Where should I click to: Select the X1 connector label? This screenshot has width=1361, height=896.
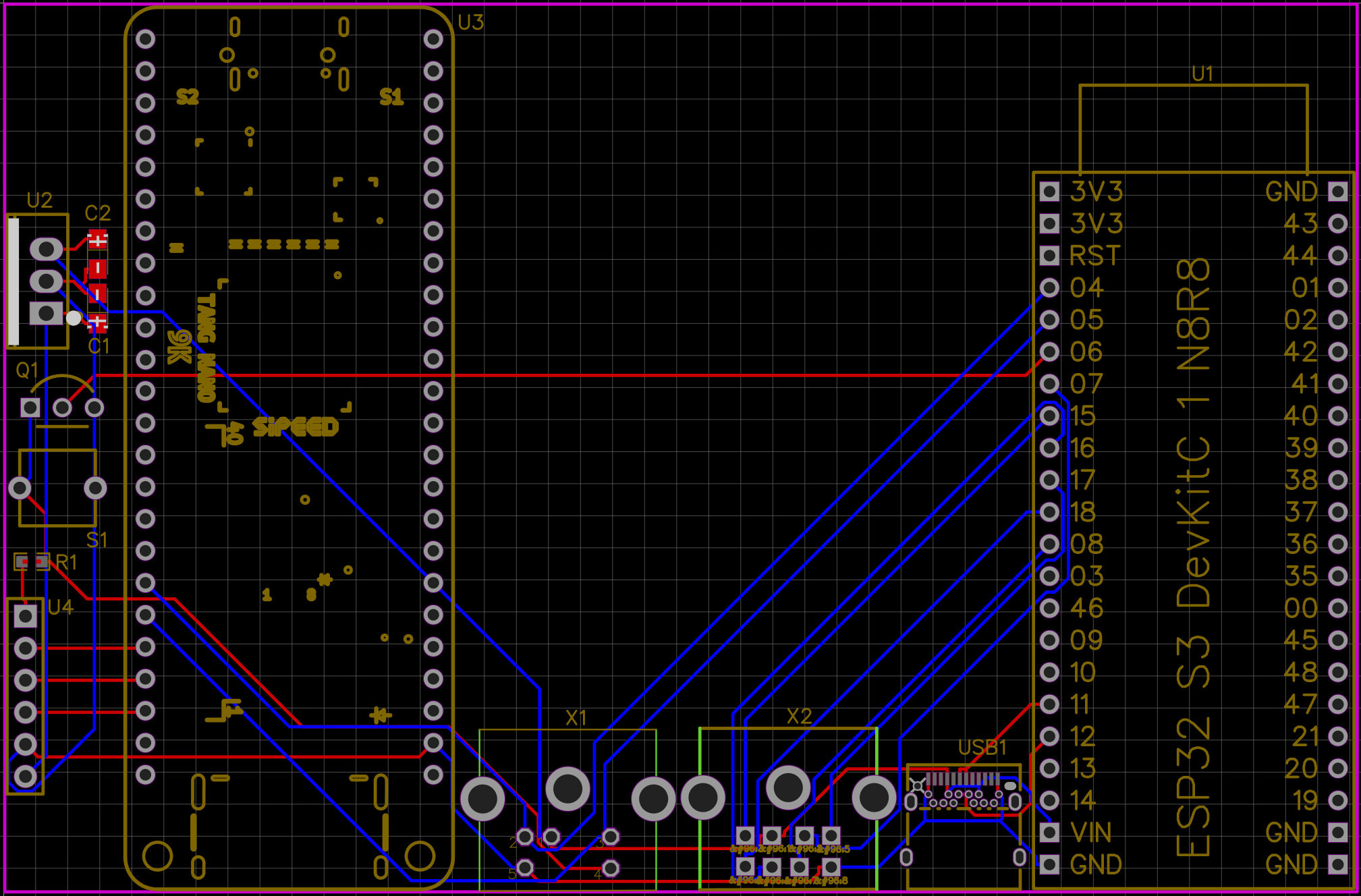(576, 718)
